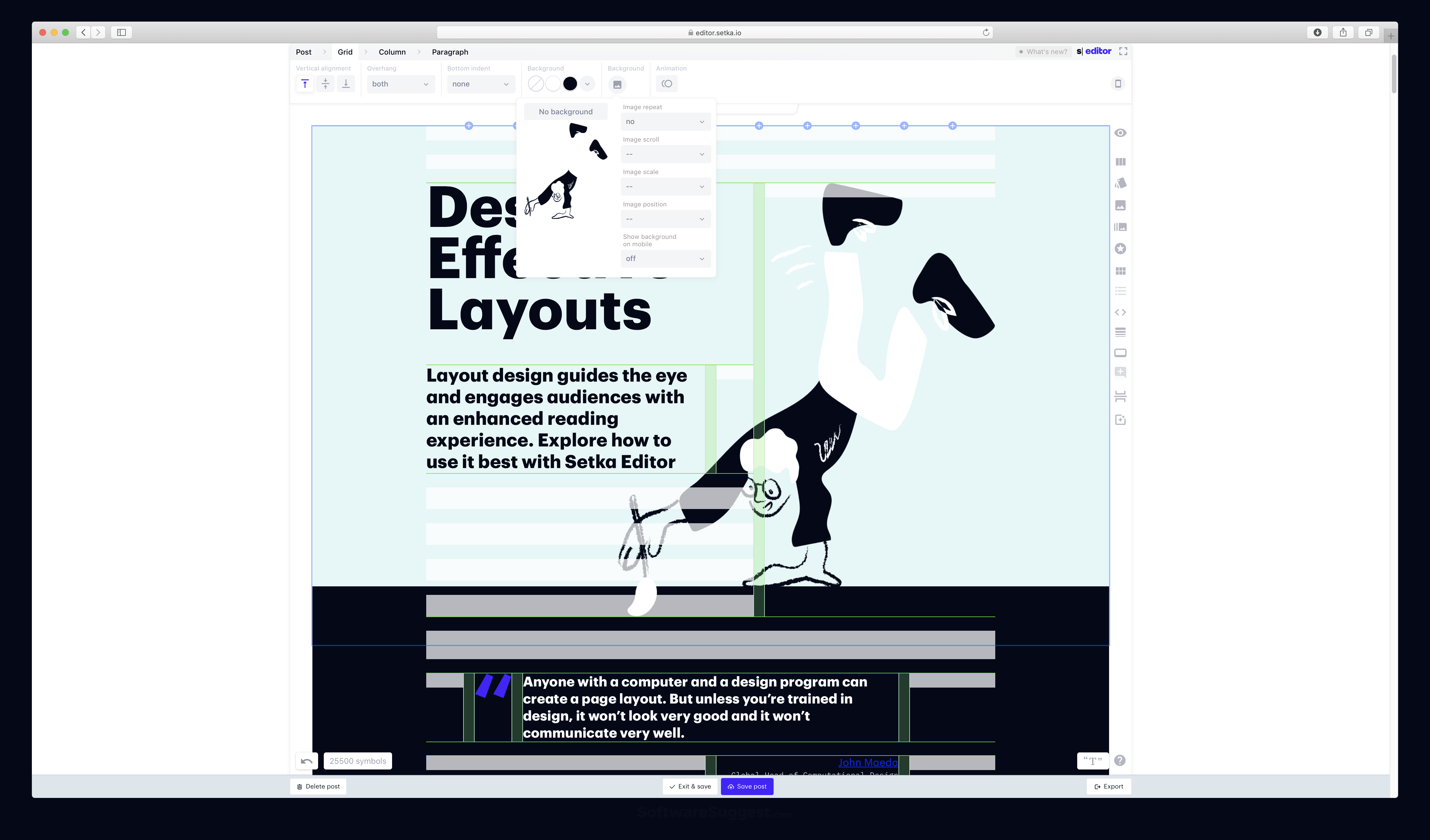Click the undo arrow button
Screen dimensions: 1430x840
[306, 761]
